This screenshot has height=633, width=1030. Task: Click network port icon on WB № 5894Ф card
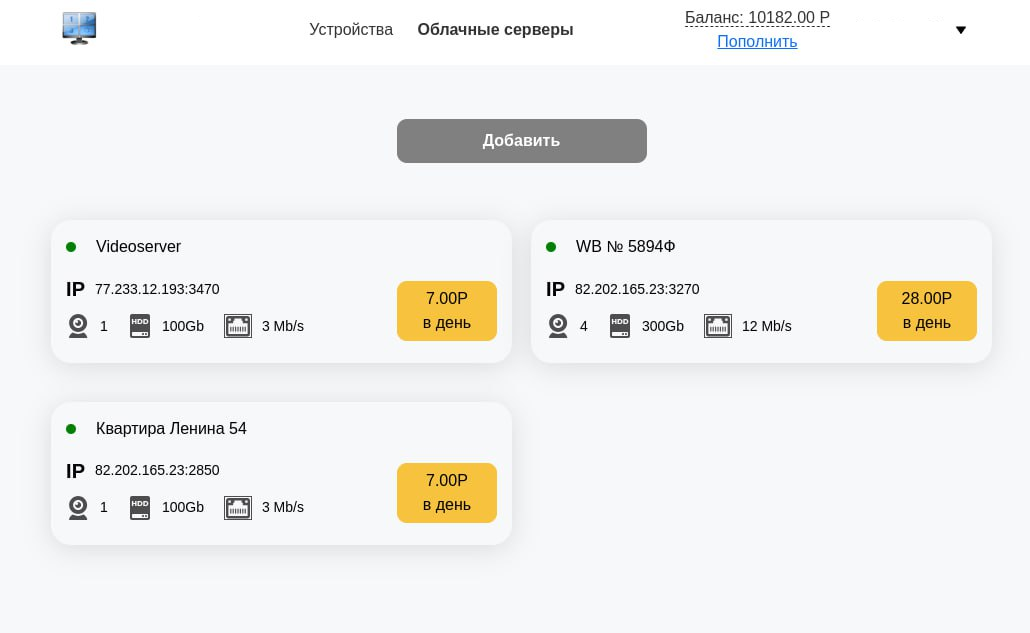click(718, 326)
